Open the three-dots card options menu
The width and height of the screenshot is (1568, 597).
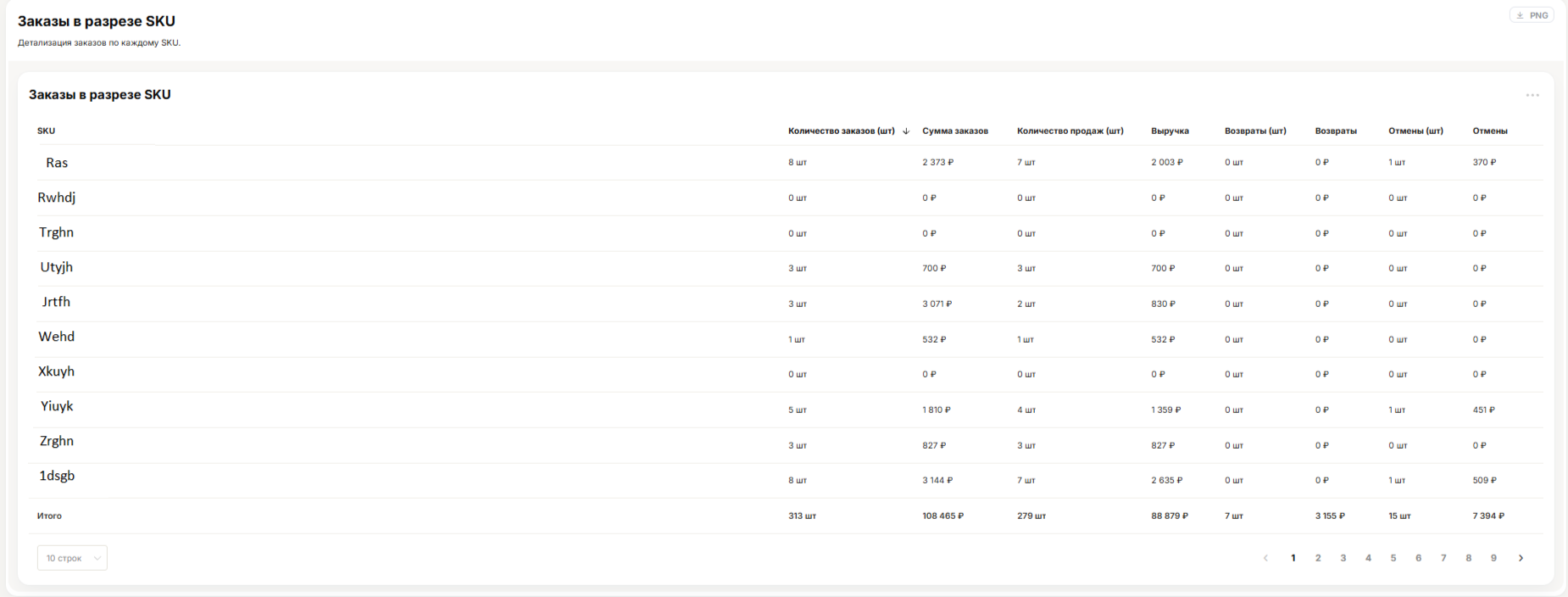[1532, 95]
